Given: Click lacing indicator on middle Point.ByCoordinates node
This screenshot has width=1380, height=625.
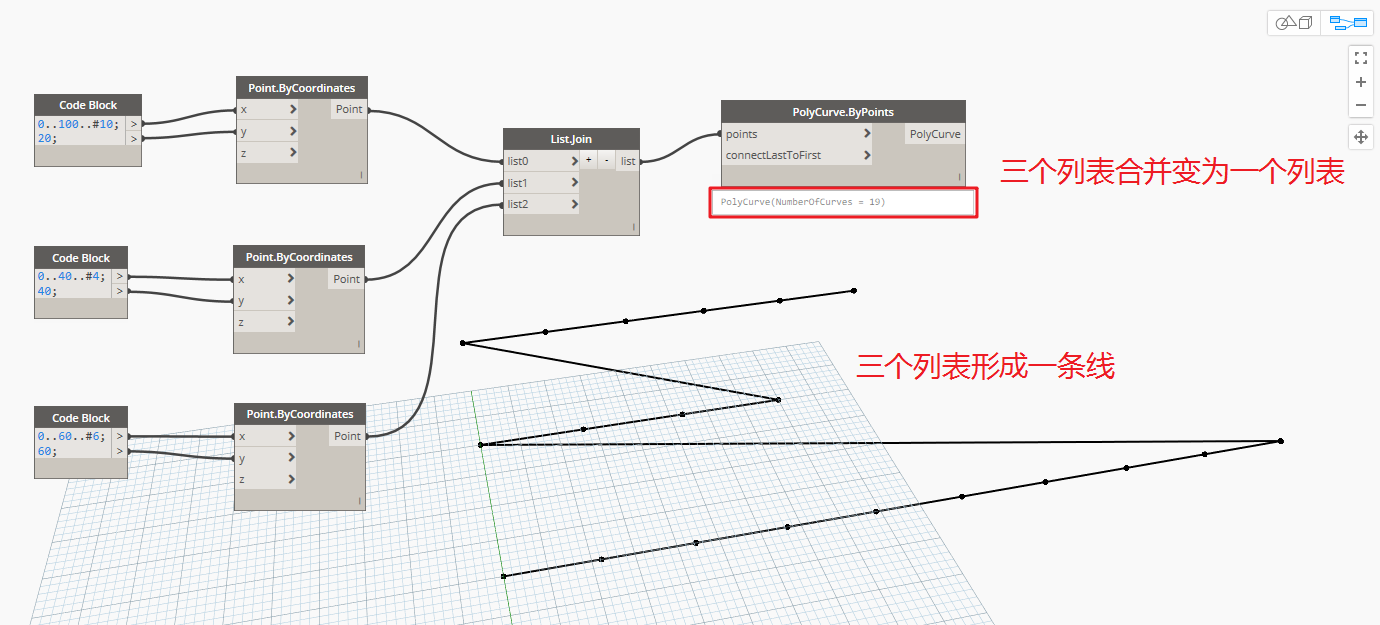Looking at the screenshot, I should click(358, 344).
